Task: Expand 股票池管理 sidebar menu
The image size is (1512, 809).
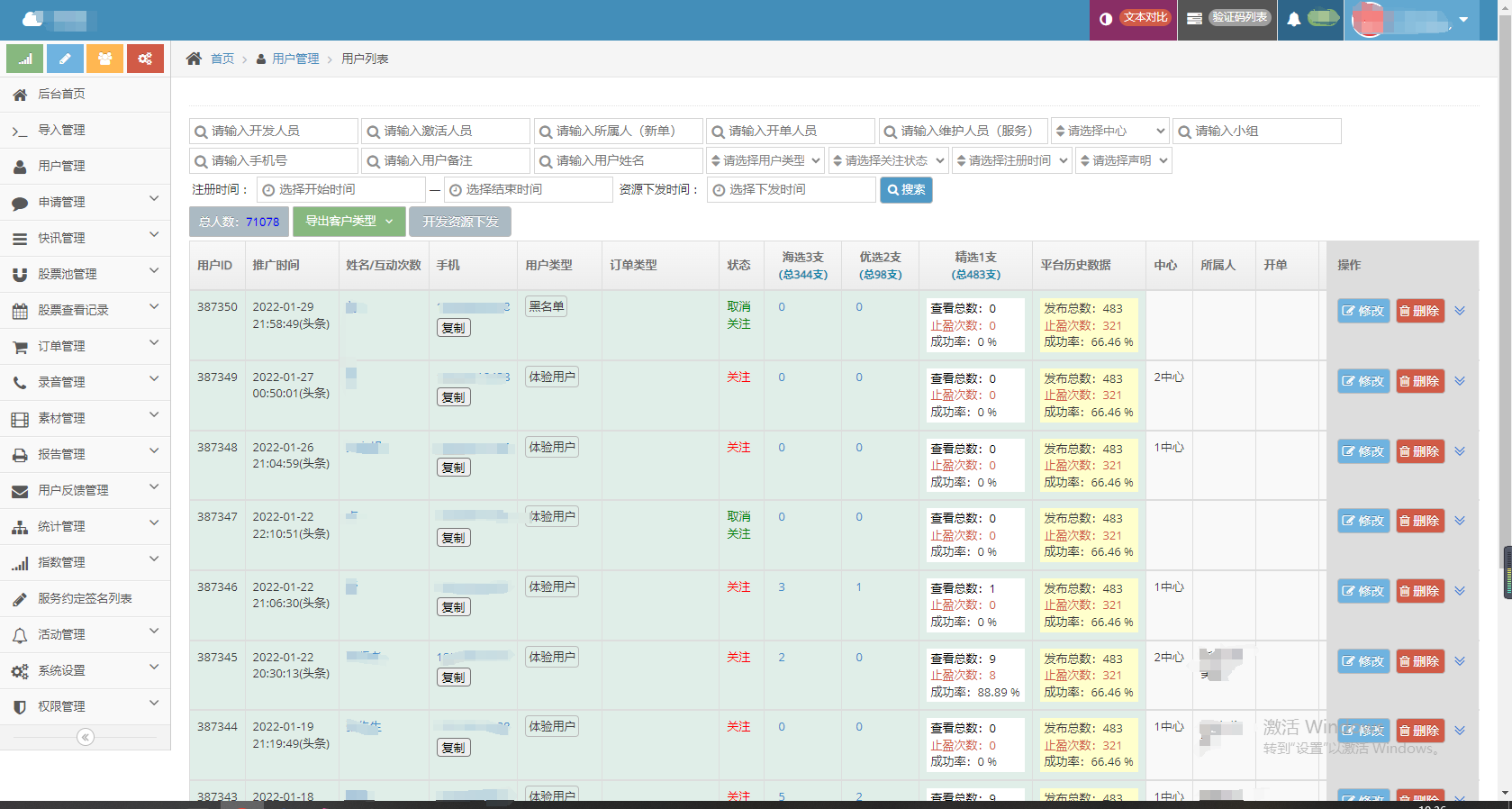Action: click(x=85, y=274)
